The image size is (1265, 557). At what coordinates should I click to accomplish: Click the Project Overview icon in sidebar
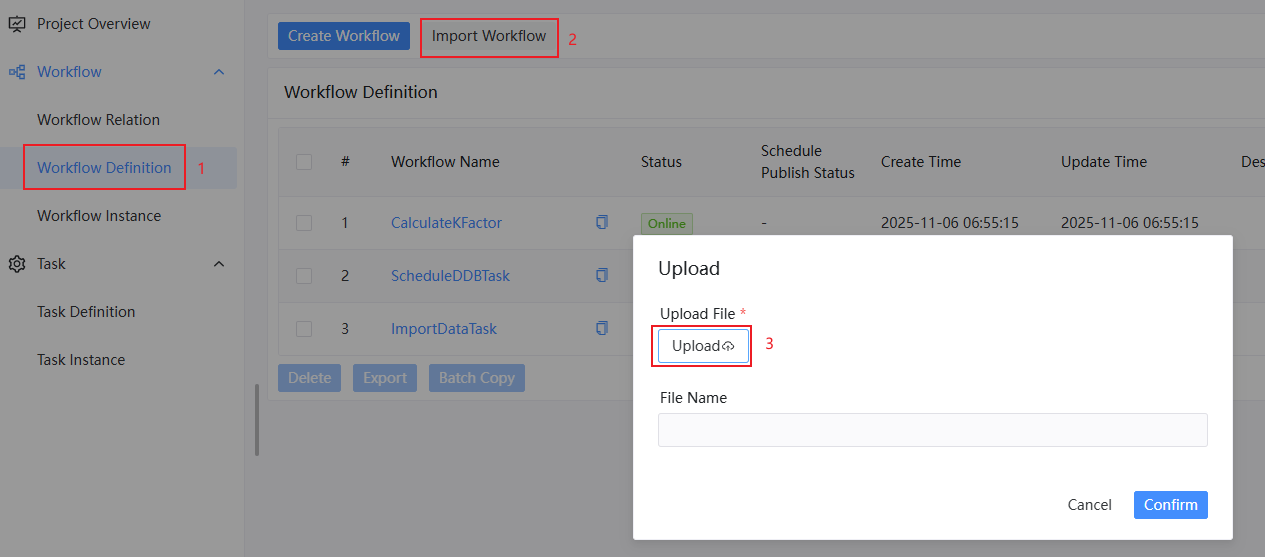pos(17,23)
